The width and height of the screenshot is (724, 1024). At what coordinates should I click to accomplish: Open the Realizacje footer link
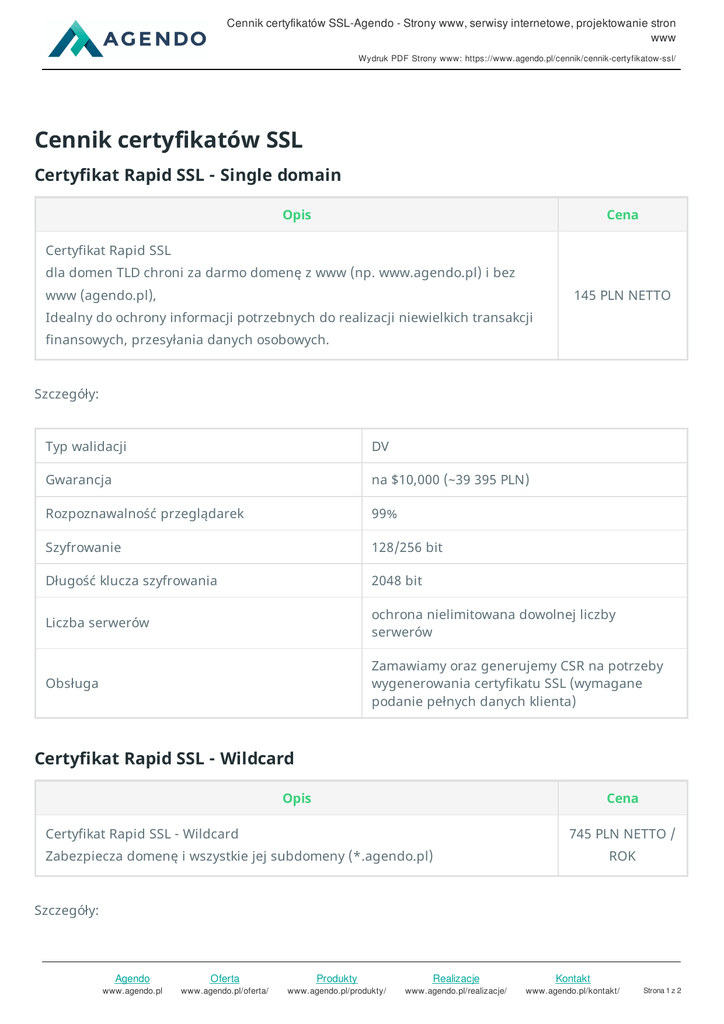455,978
